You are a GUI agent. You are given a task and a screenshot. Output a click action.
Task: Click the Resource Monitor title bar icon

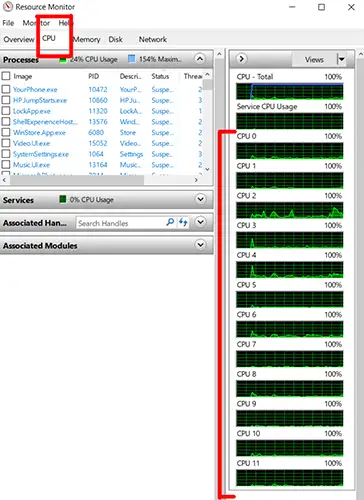point(7,7)
